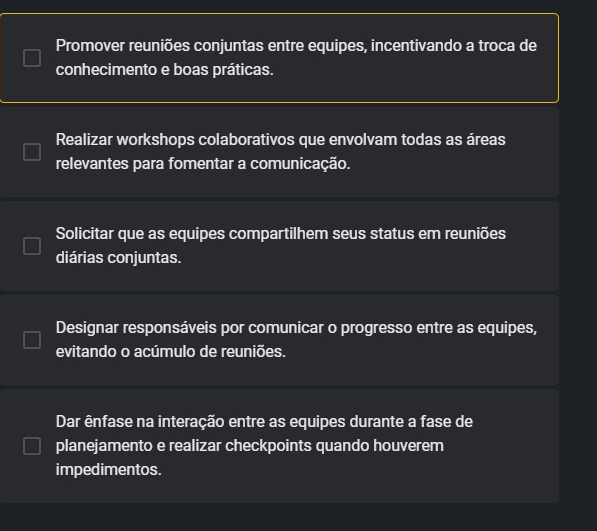Tick the 'Realizar workshops colaborativos' checkbox

[32, 152]
